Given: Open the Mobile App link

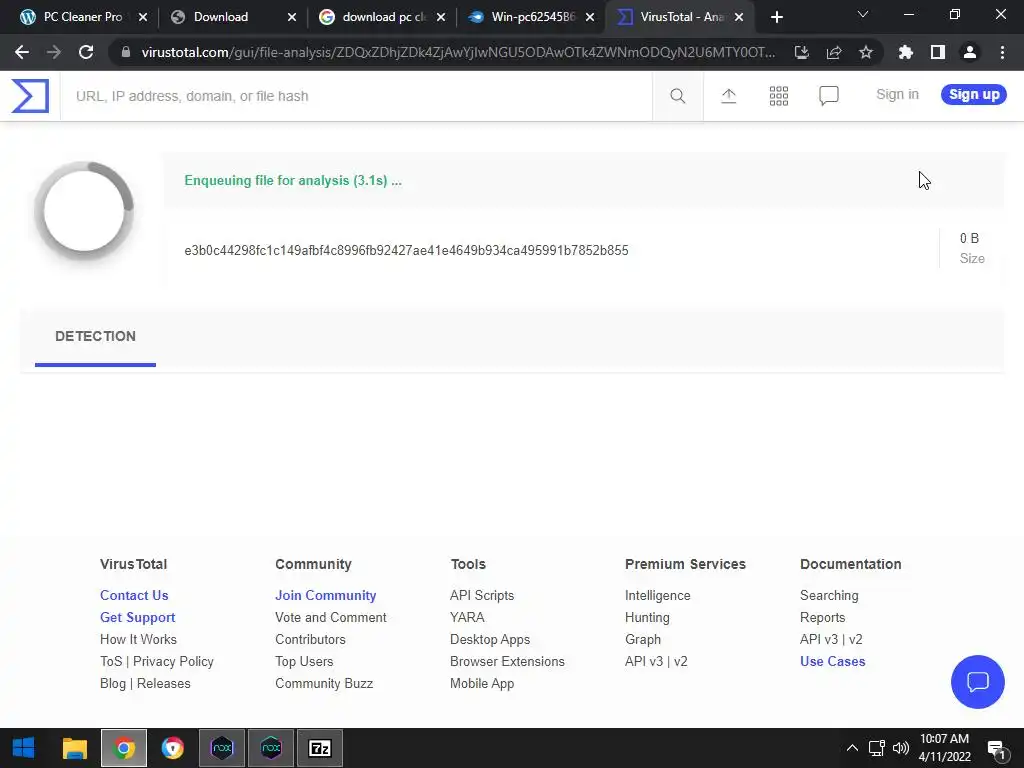Looking at the screenshot, I should coord(481,683).
